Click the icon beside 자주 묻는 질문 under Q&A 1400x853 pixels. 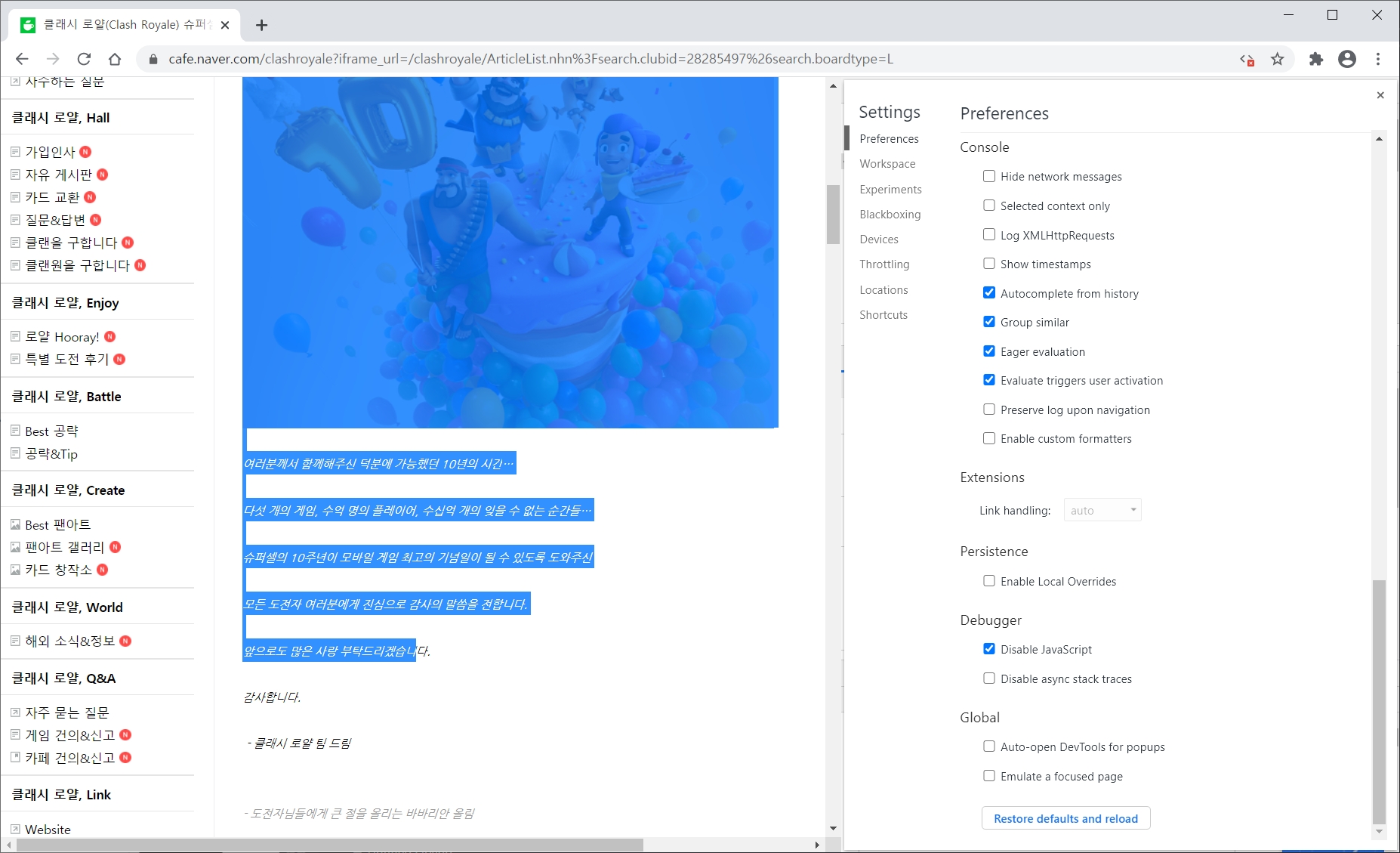pos(15,712)
